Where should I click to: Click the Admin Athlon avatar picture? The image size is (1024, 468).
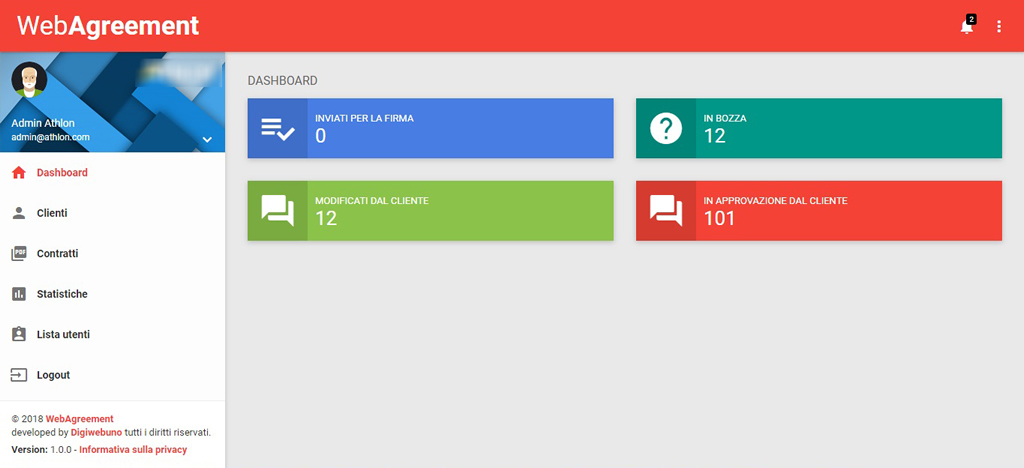coord(29,81)
